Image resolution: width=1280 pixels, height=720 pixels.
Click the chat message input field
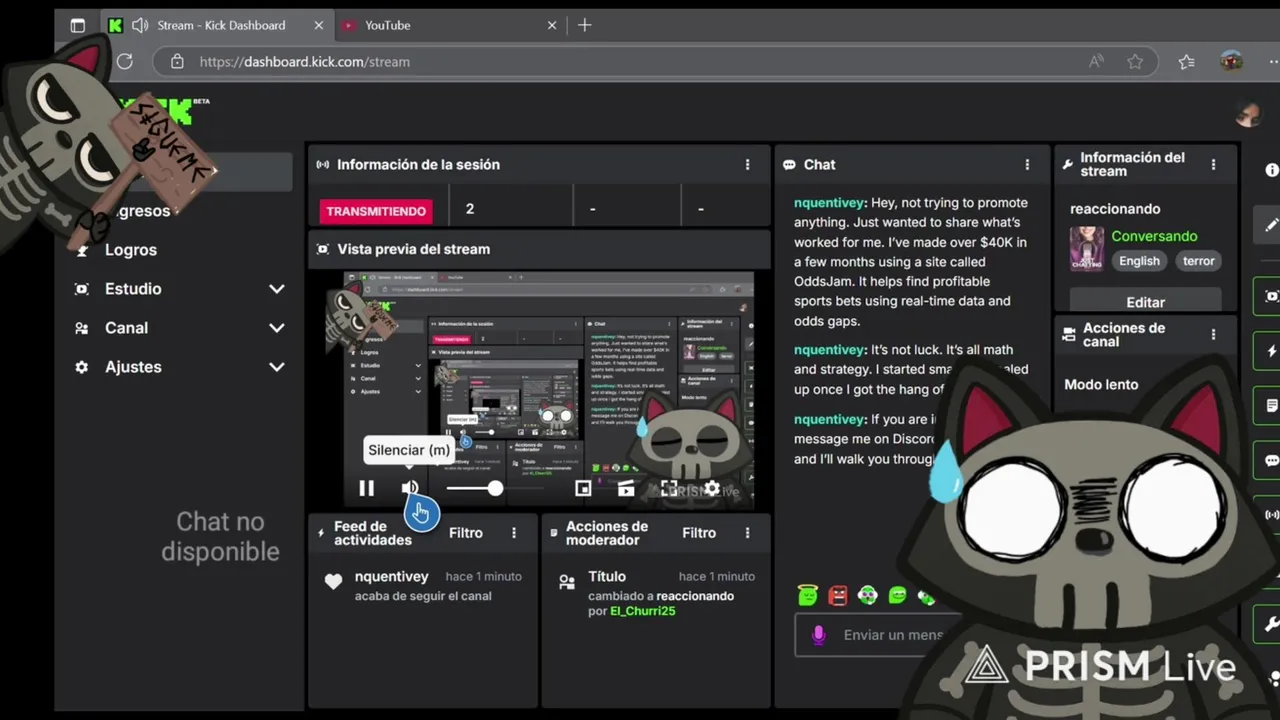pos(891,635)
